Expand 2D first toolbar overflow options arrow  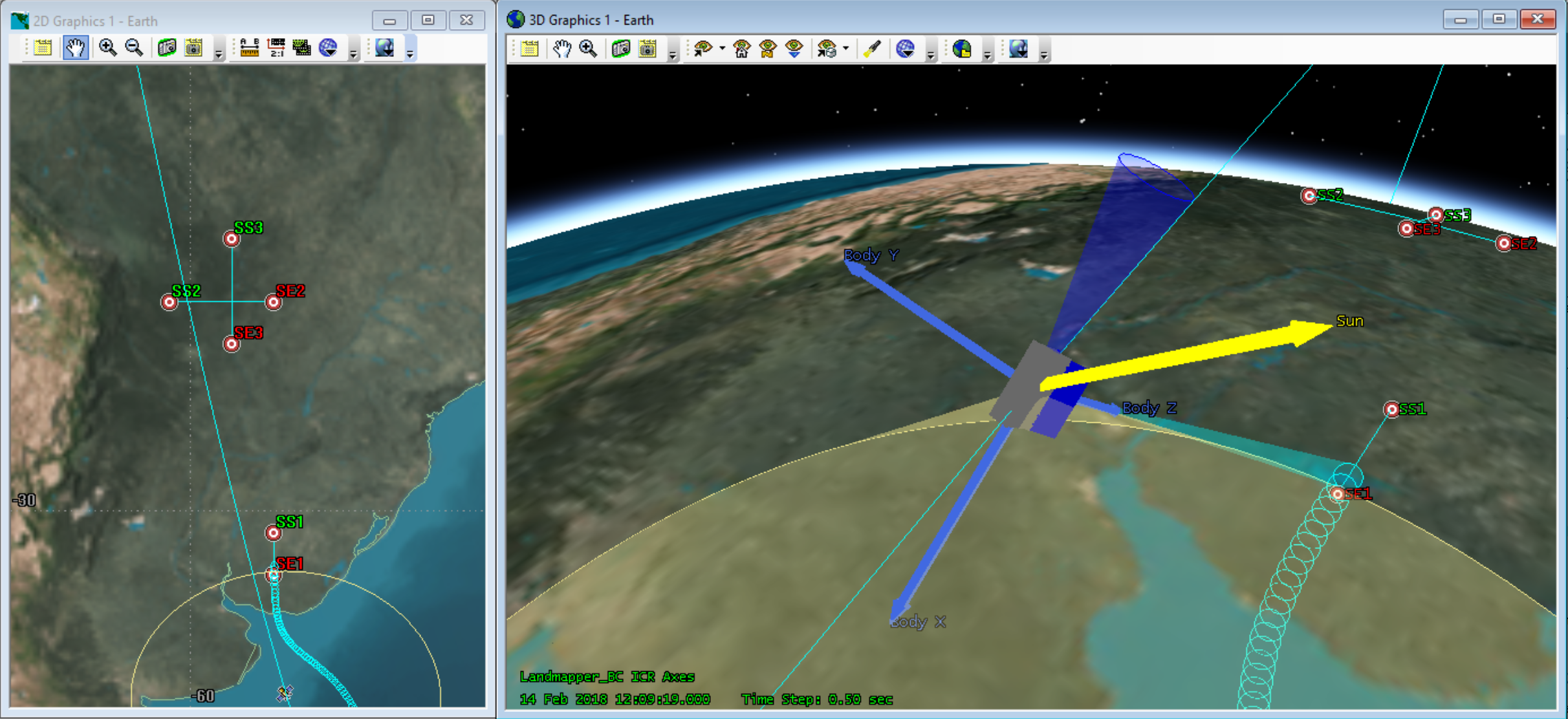(219, 53)
